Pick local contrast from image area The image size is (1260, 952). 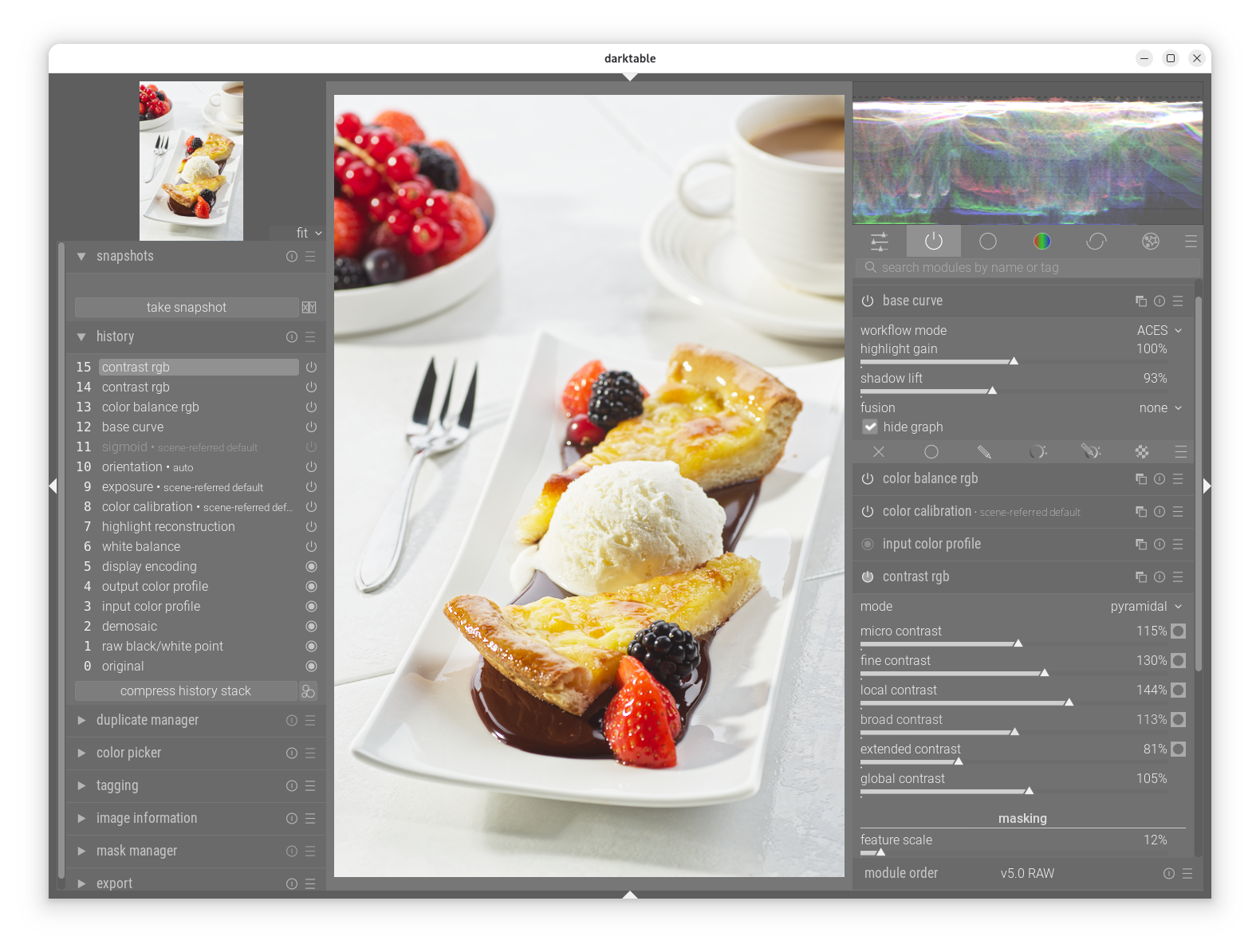(x=1179, y=690)
